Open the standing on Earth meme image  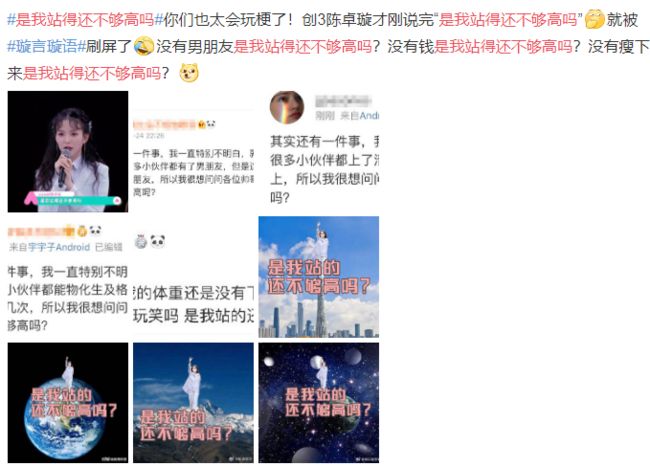click(x=68, y=403)
